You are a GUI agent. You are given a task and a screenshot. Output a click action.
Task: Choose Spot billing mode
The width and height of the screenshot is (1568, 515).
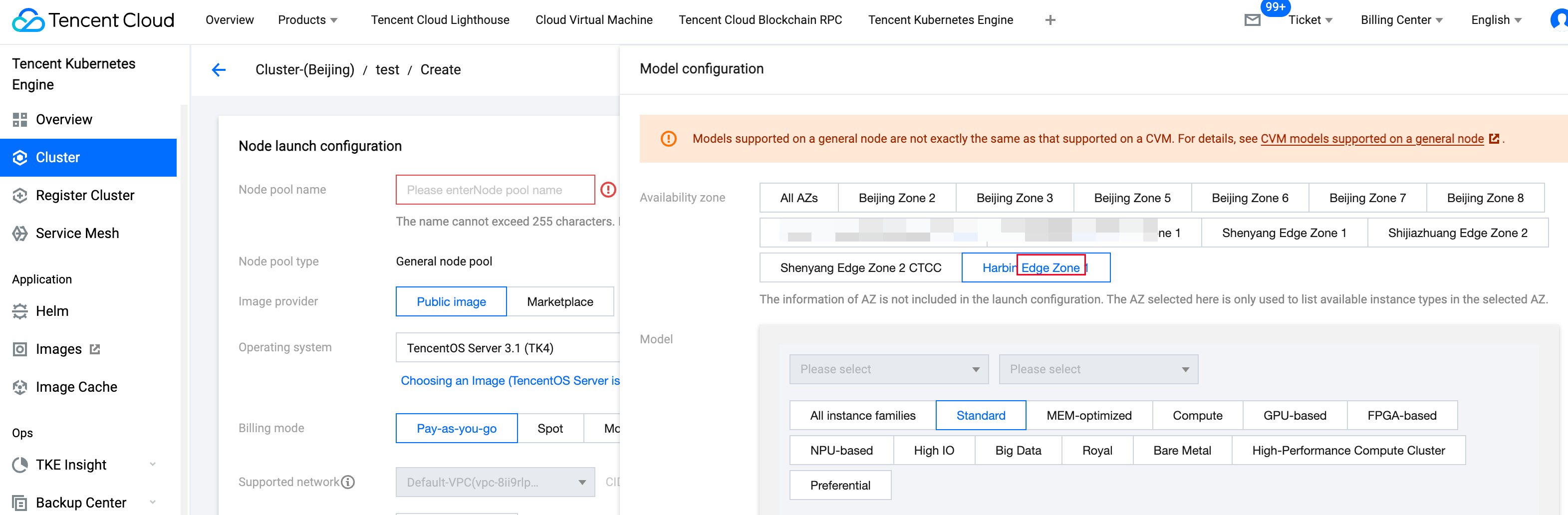(549, 429)
